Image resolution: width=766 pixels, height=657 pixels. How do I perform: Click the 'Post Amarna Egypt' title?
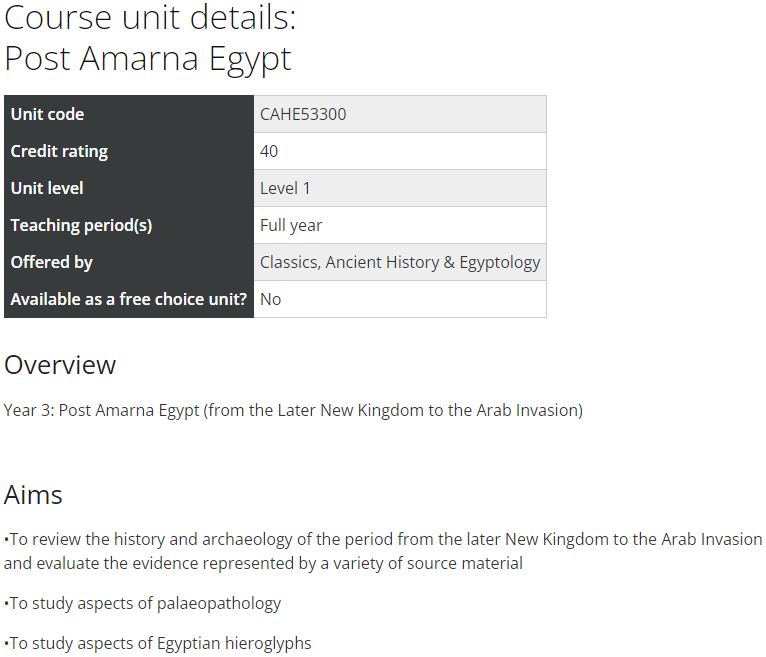[148, 59]
